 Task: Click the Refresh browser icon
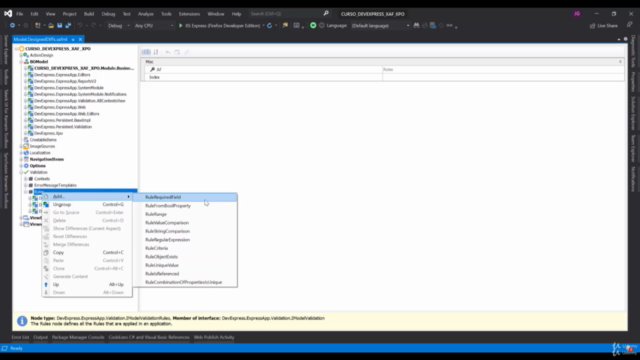tap(269, 25)
